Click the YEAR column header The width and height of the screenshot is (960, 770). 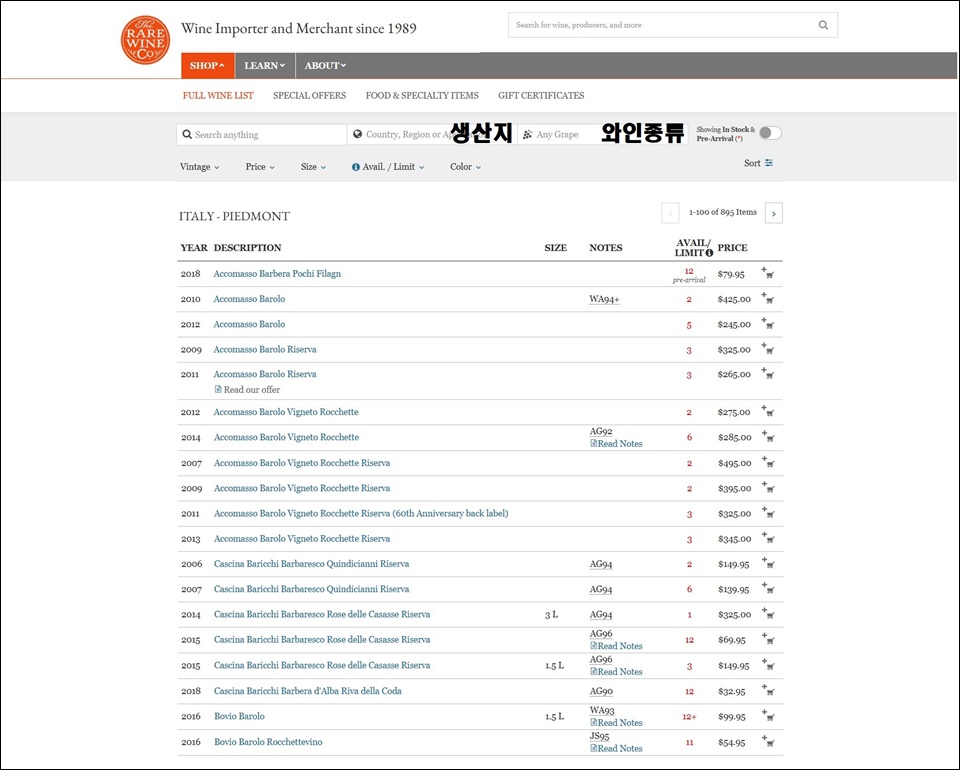[193, 248]
